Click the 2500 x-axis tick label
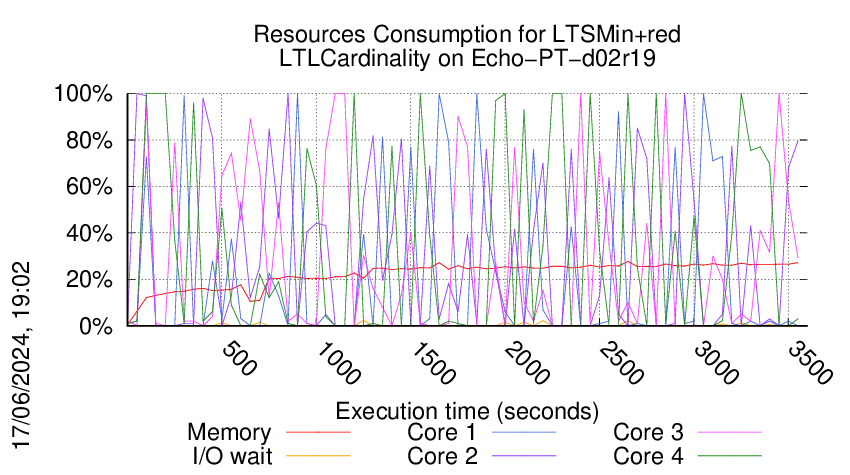This screenshot has width=850, height=475. [x=621, y=363]
